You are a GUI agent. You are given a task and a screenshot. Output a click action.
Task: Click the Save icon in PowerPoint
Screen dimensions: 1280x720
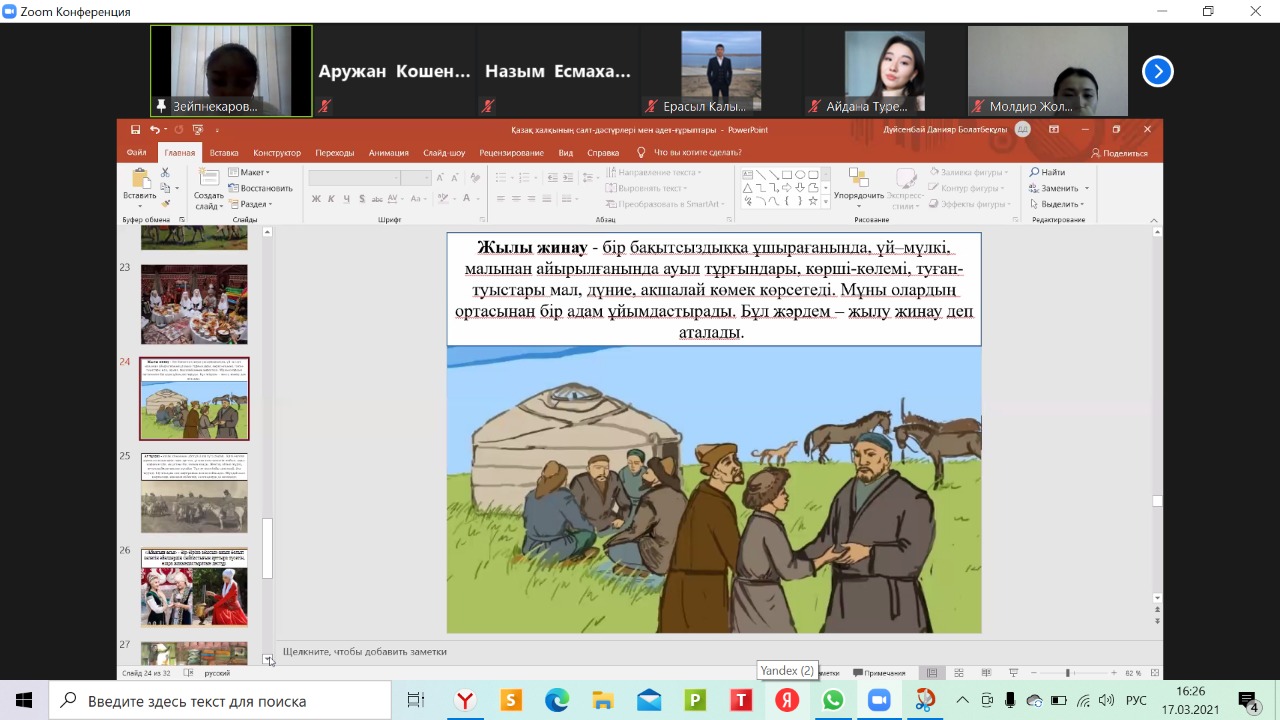tap(135, 130)
